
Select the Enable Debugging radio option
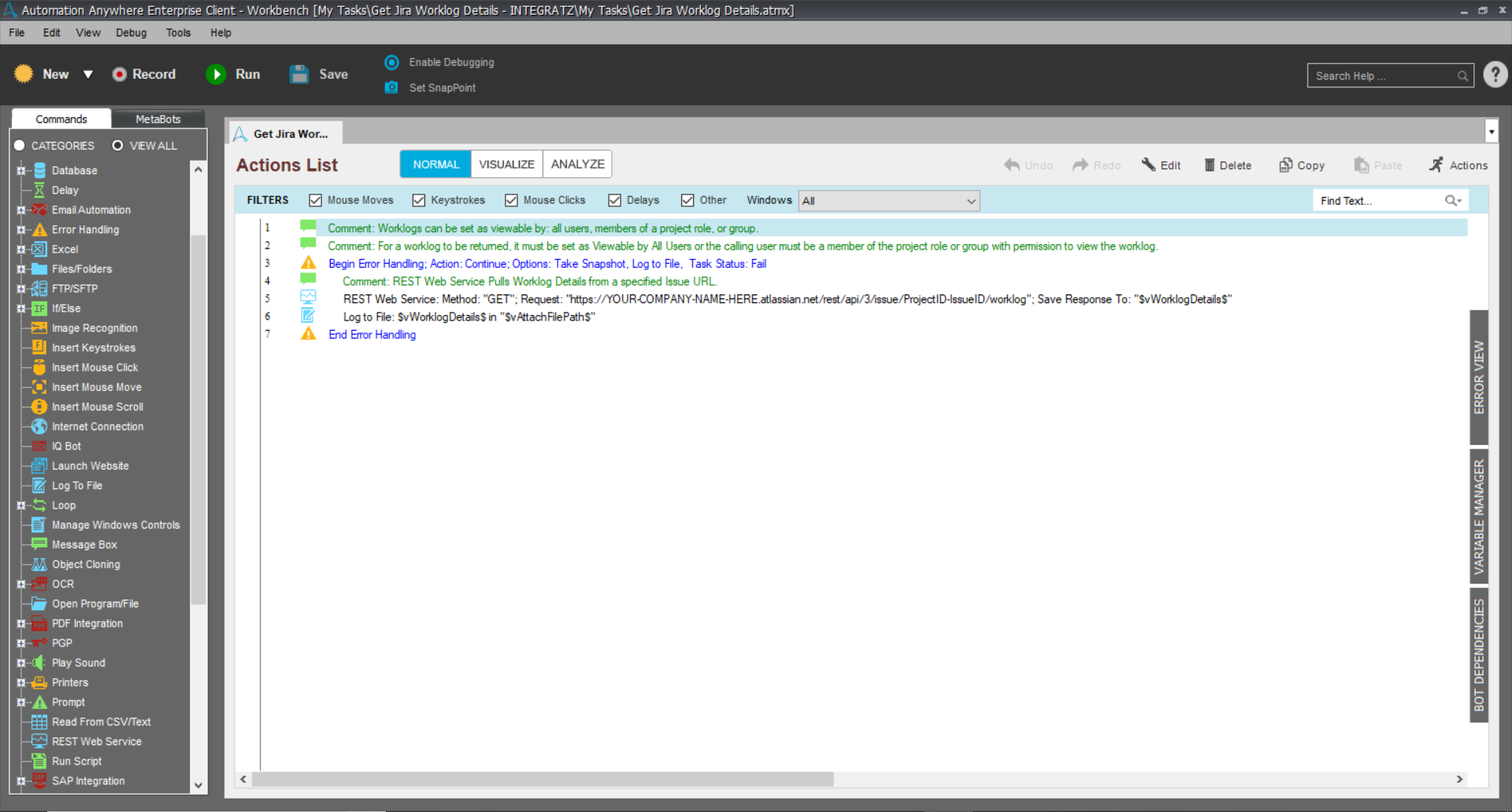tap(391, 62)
